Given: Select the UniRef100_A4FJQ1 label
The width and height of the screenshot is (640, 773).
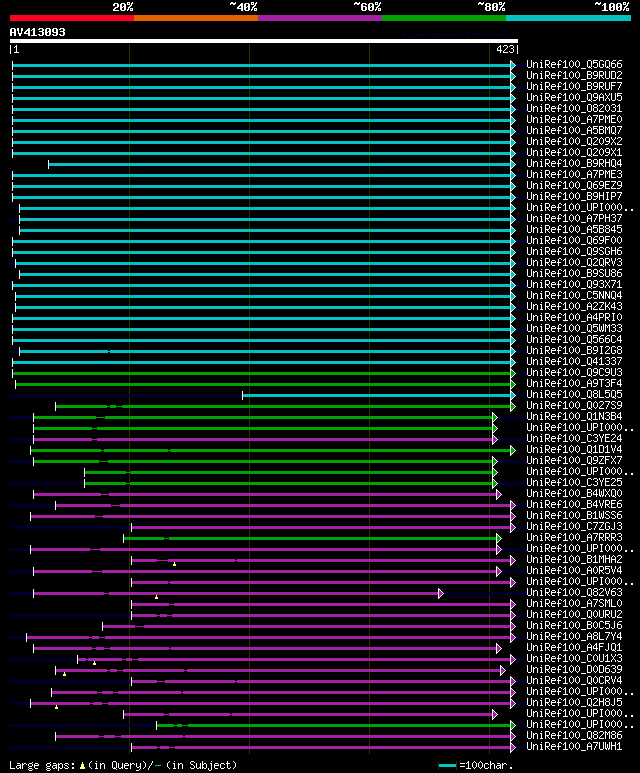Looking at the screenshot, I should [x=574, y=647].
